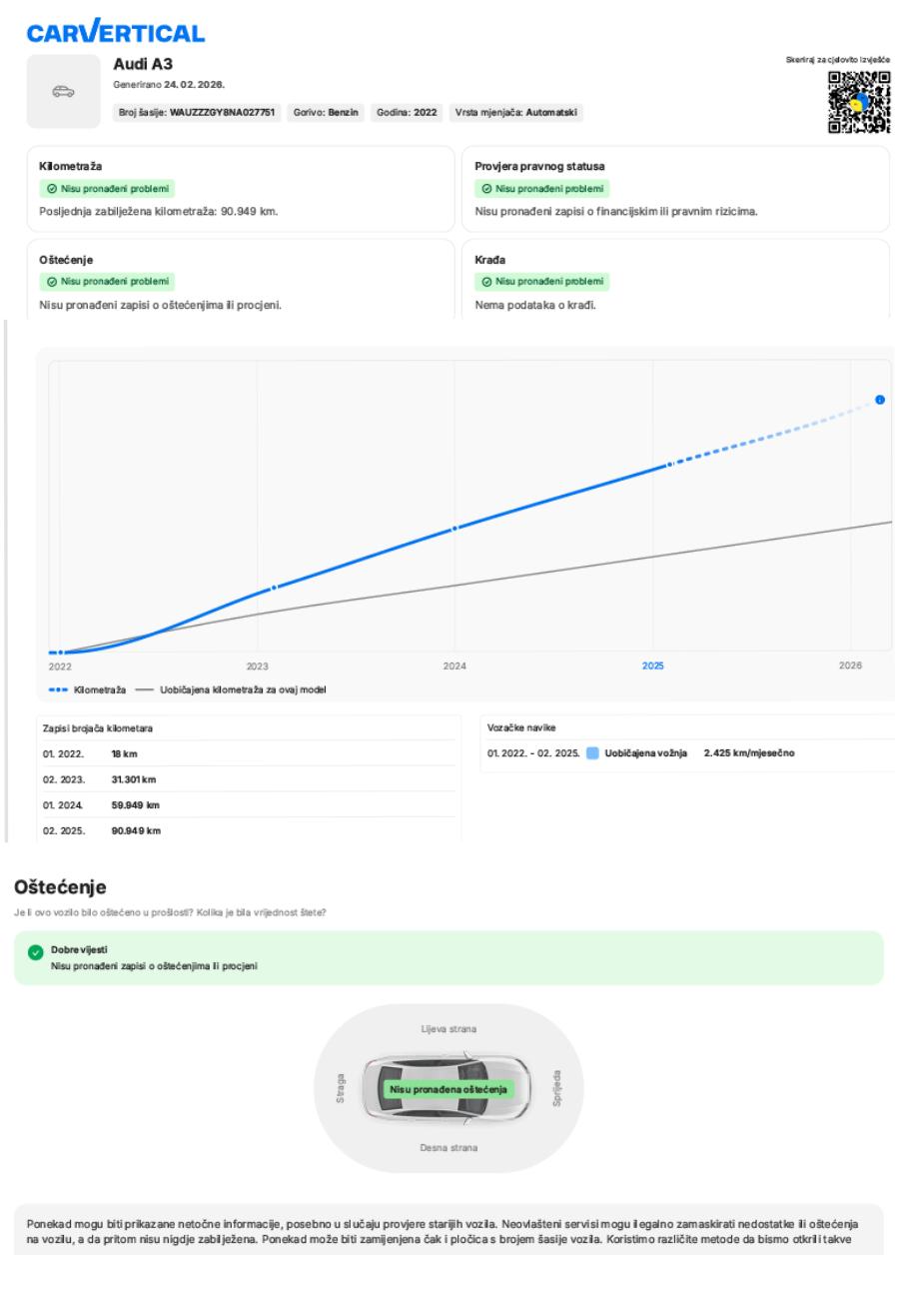This screenshot has height=1316, width=899.
Task: Select the 02. 2023. odometer record row
Action: pos(248,779)
